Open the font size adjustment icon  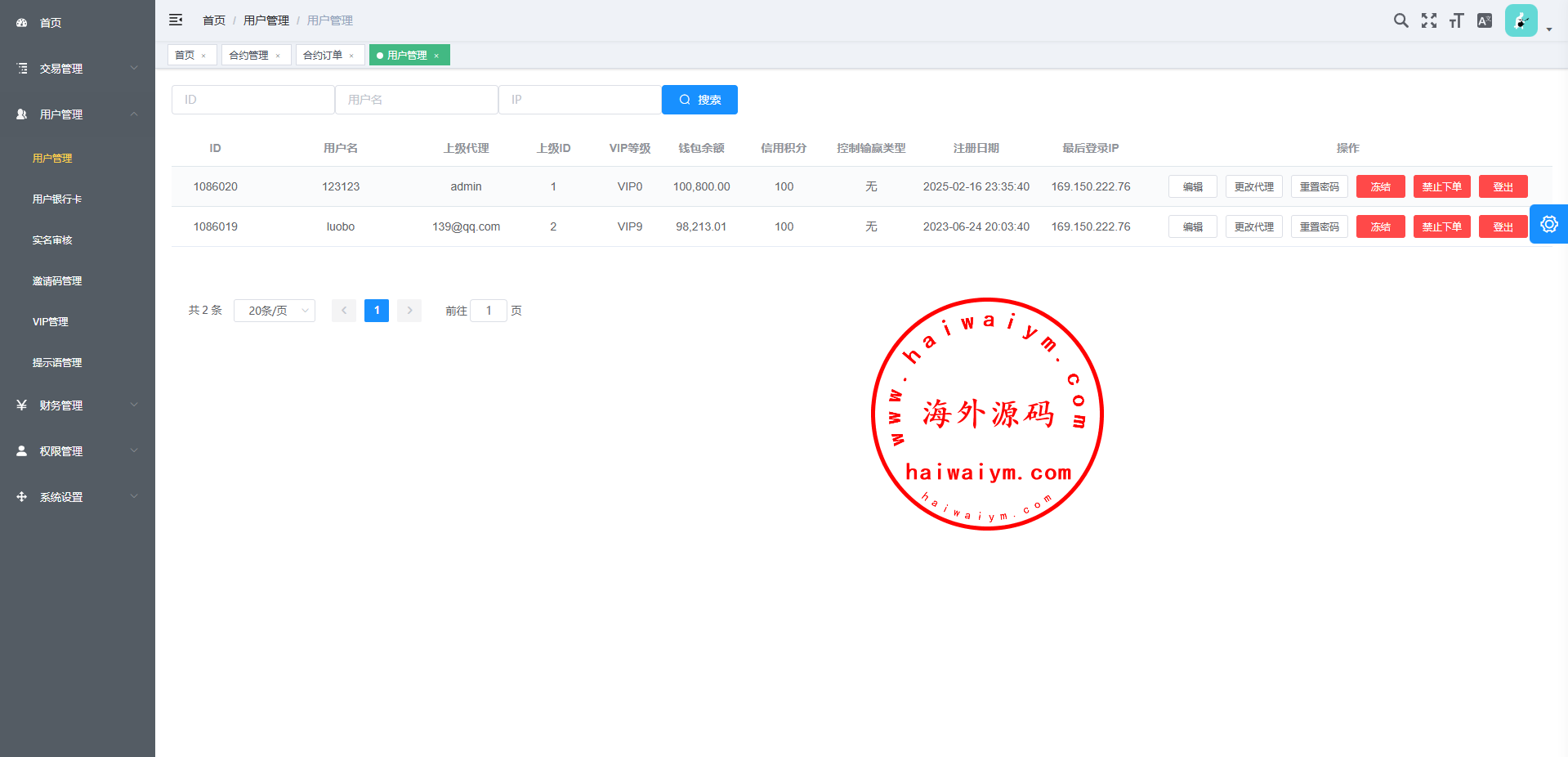[1456, 20]
